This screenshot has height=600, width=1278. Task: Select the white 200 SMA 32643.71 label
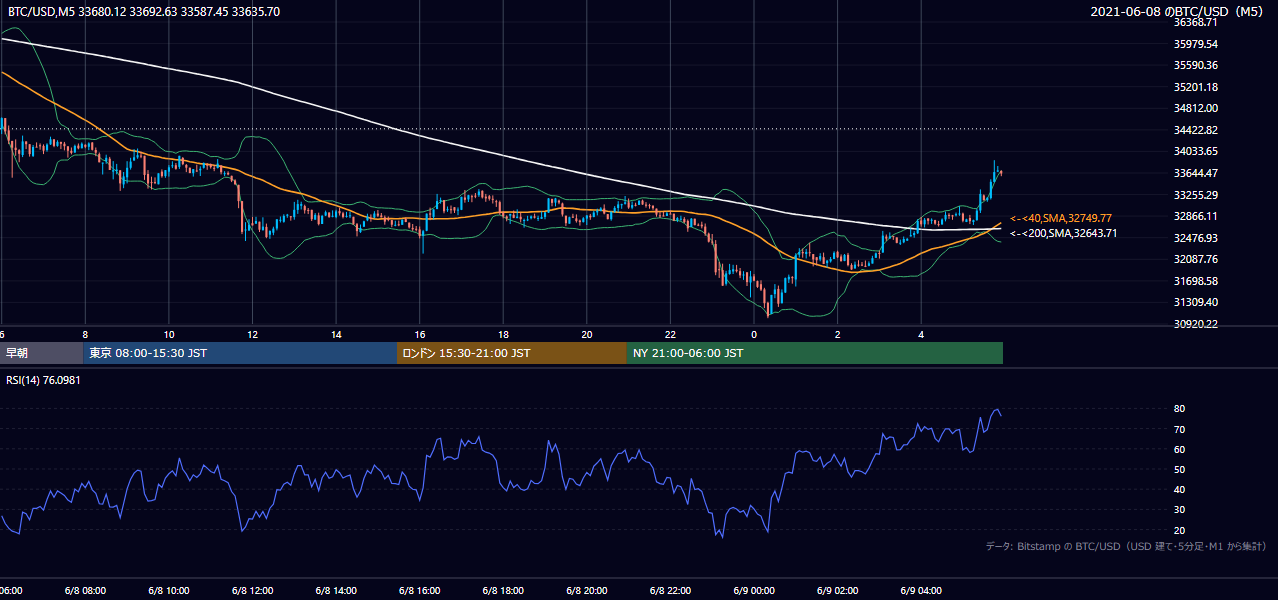point(1064,233)
